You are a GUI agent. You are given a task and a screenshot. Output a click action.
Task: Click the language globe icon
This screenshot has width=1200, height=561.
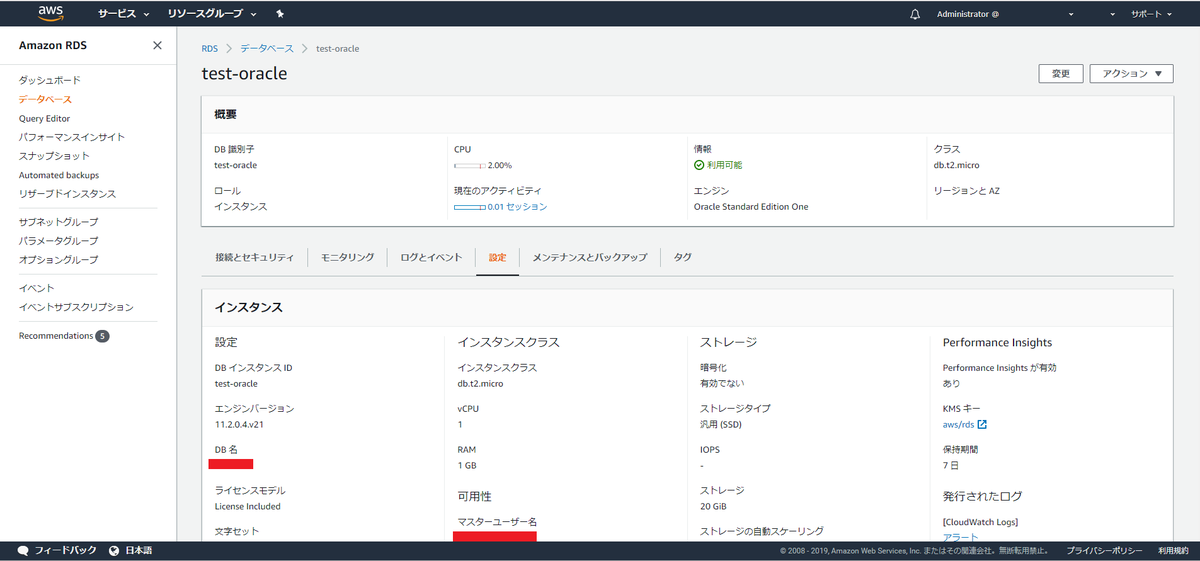point(114,551)
